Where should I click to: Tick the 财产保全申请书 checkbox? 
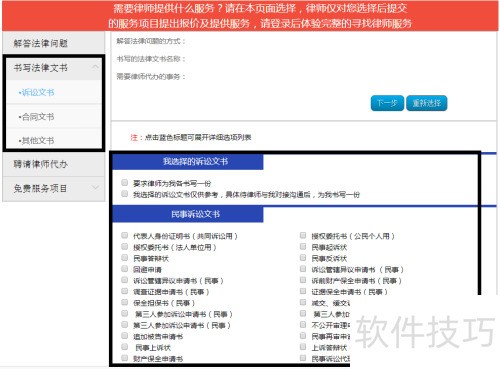[125, 358]
